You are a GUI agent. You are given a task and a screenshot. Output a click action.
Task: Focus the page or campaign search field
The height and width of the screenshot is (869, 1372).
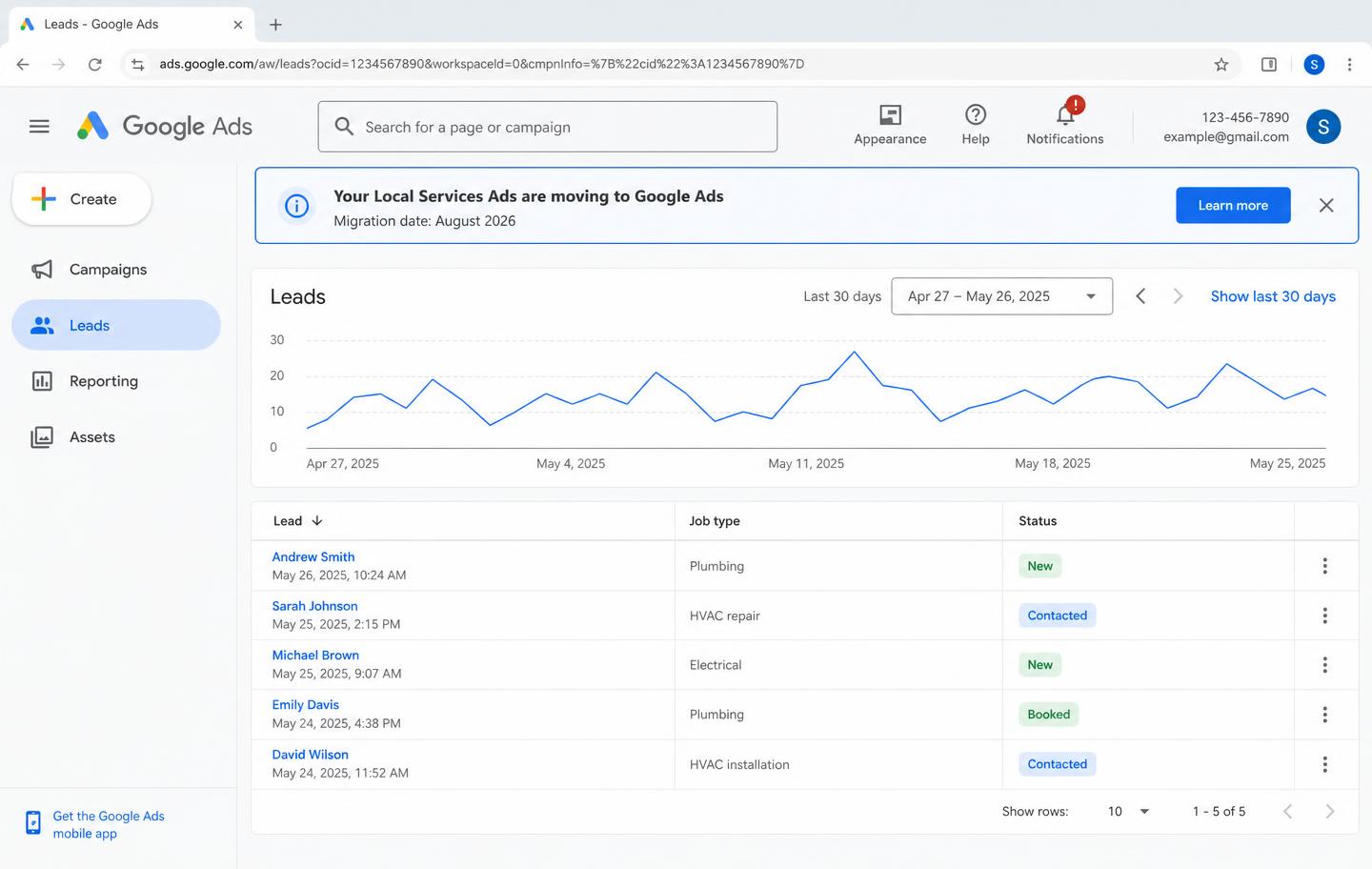(x=548, y=127)
